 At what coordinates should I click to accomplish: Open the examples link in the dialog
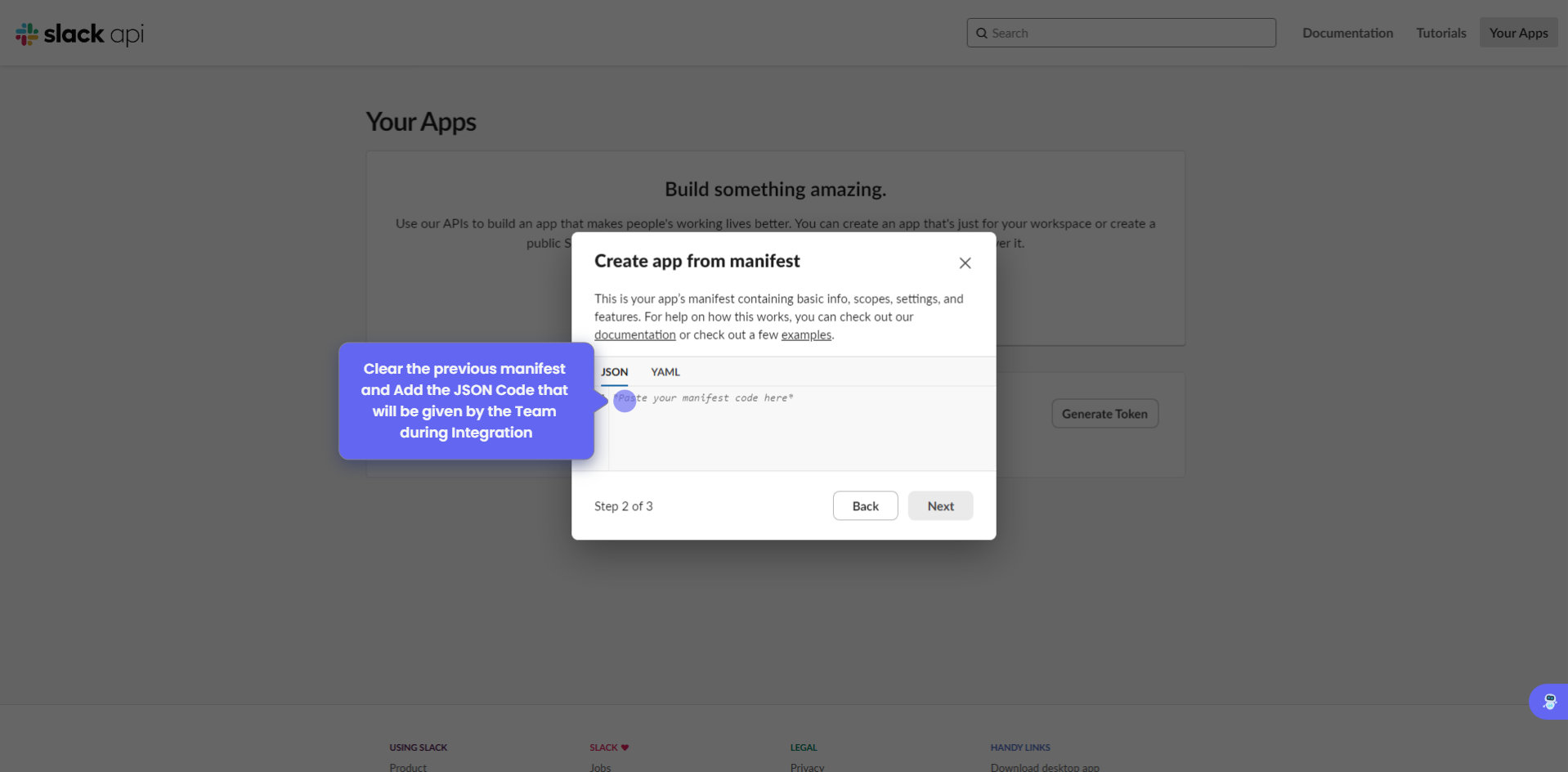(805, 334)
